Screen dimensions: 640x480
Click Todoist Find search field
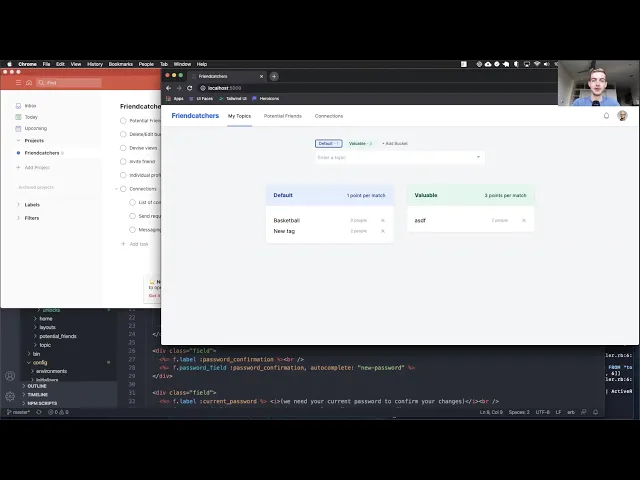[69, 82]
